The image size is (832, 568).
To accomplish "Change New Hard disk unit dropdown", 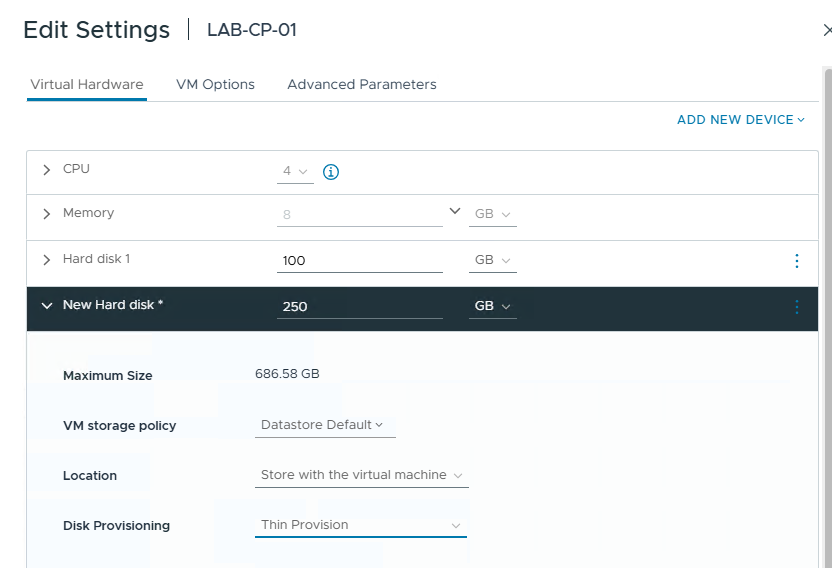I will [492, 306].
